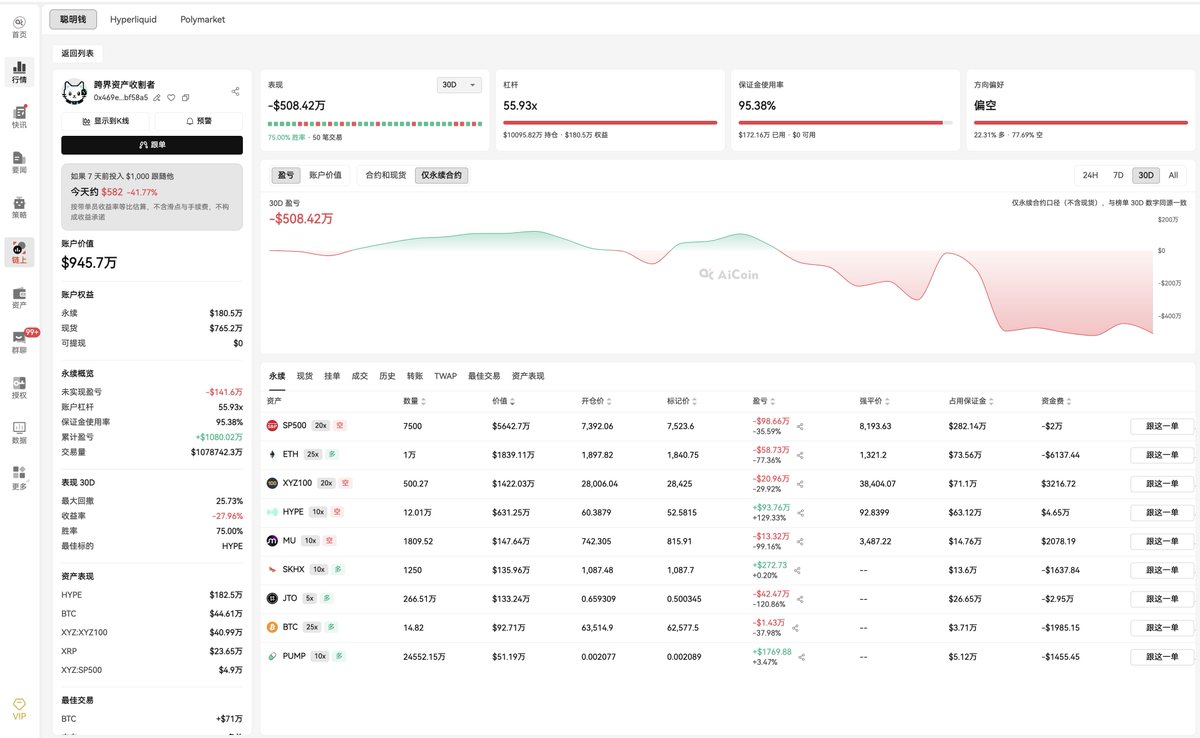Share the SP500 position PnL

(800, 426)
